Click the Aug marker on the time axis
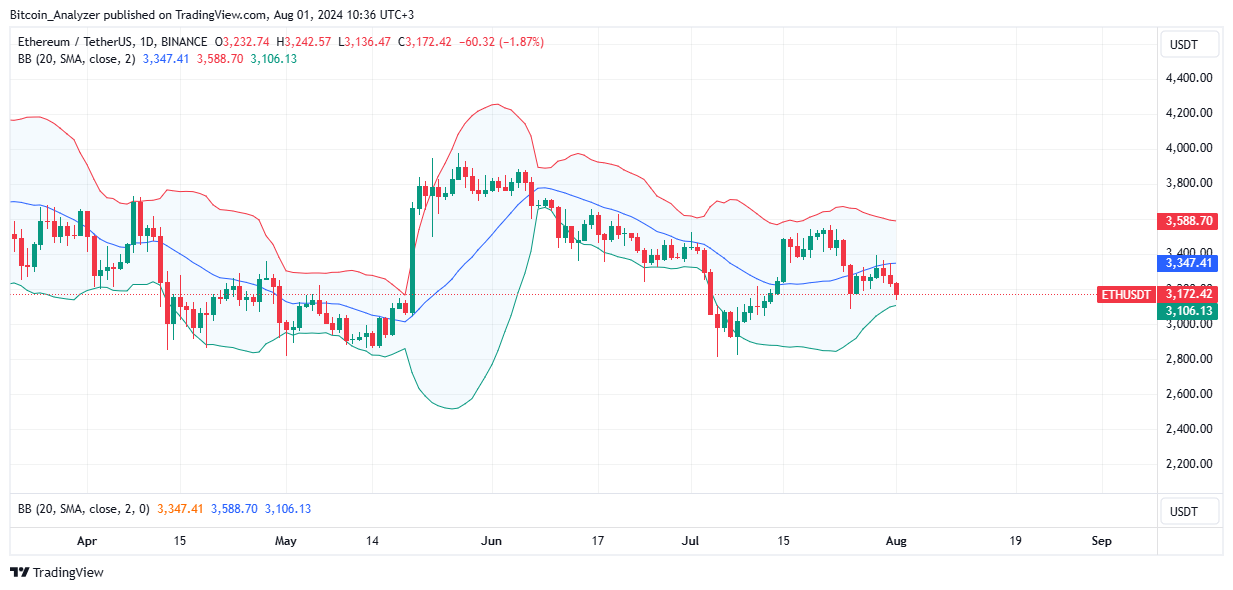 point(896,541)
